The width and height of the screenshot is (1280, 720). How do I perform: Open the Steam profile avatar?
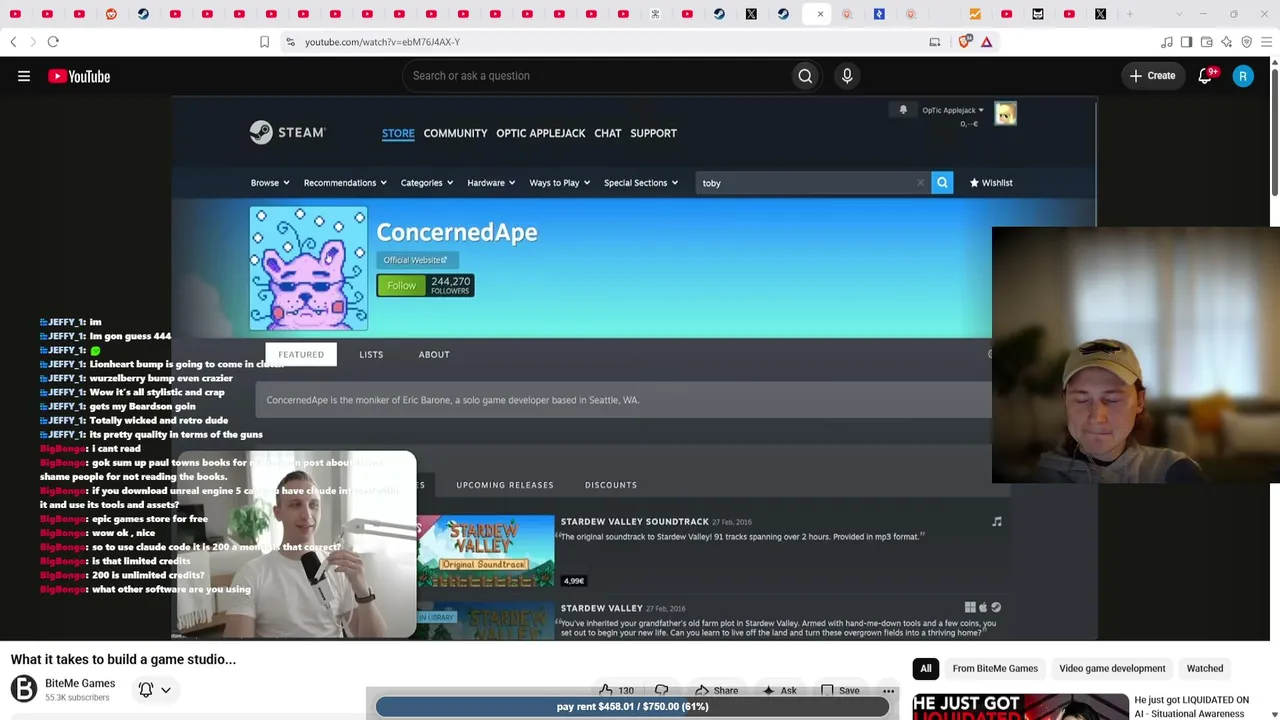1005,114
